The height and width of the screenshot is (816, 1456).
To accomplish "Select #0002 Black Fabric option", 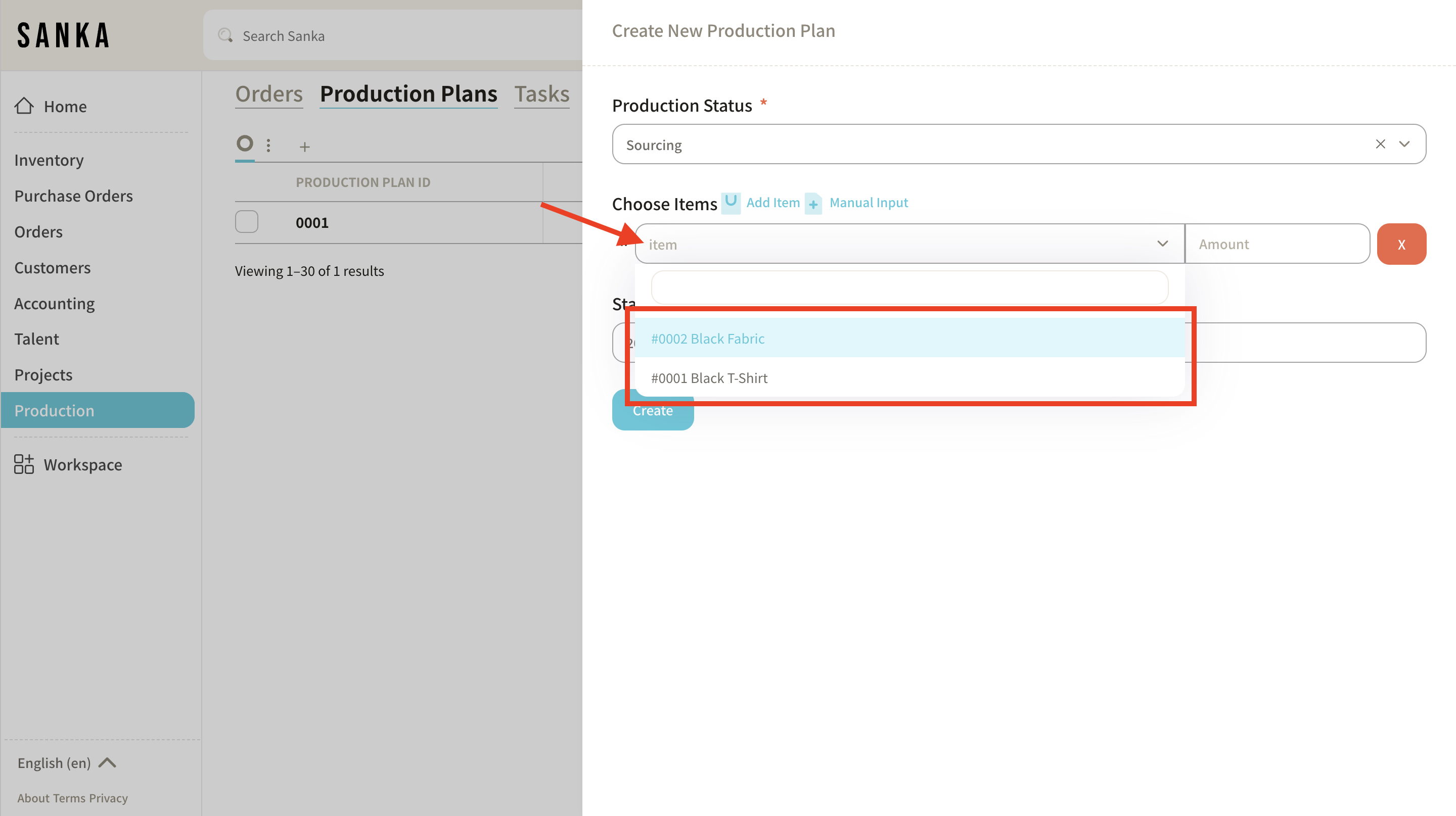I will tap(708, 338).
